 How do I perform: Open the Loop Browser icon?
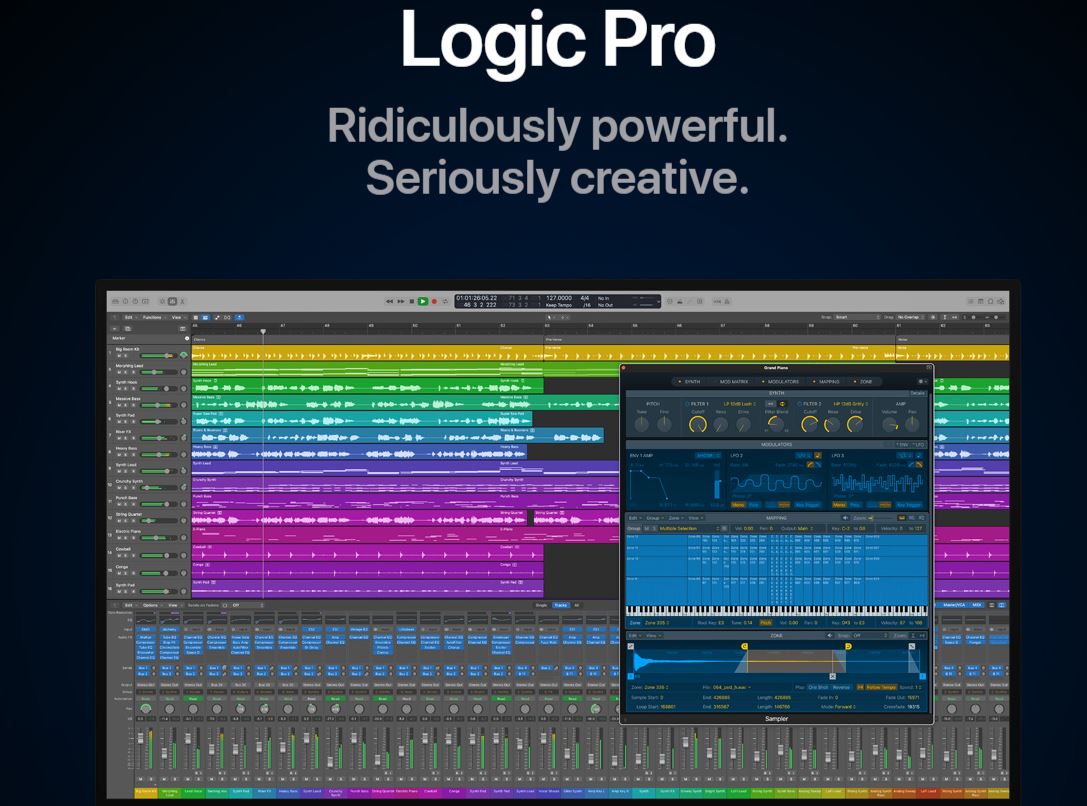tap(991, 301)
